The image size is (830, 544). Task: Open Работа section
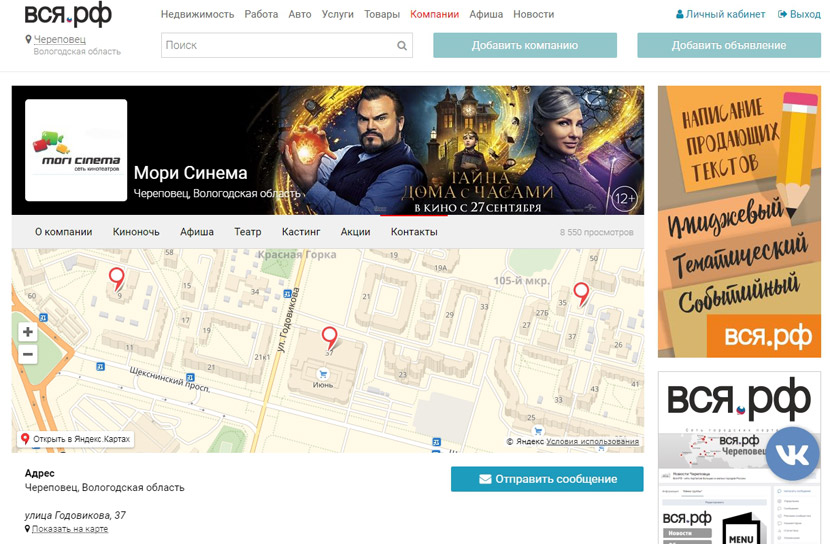[261, 14]
